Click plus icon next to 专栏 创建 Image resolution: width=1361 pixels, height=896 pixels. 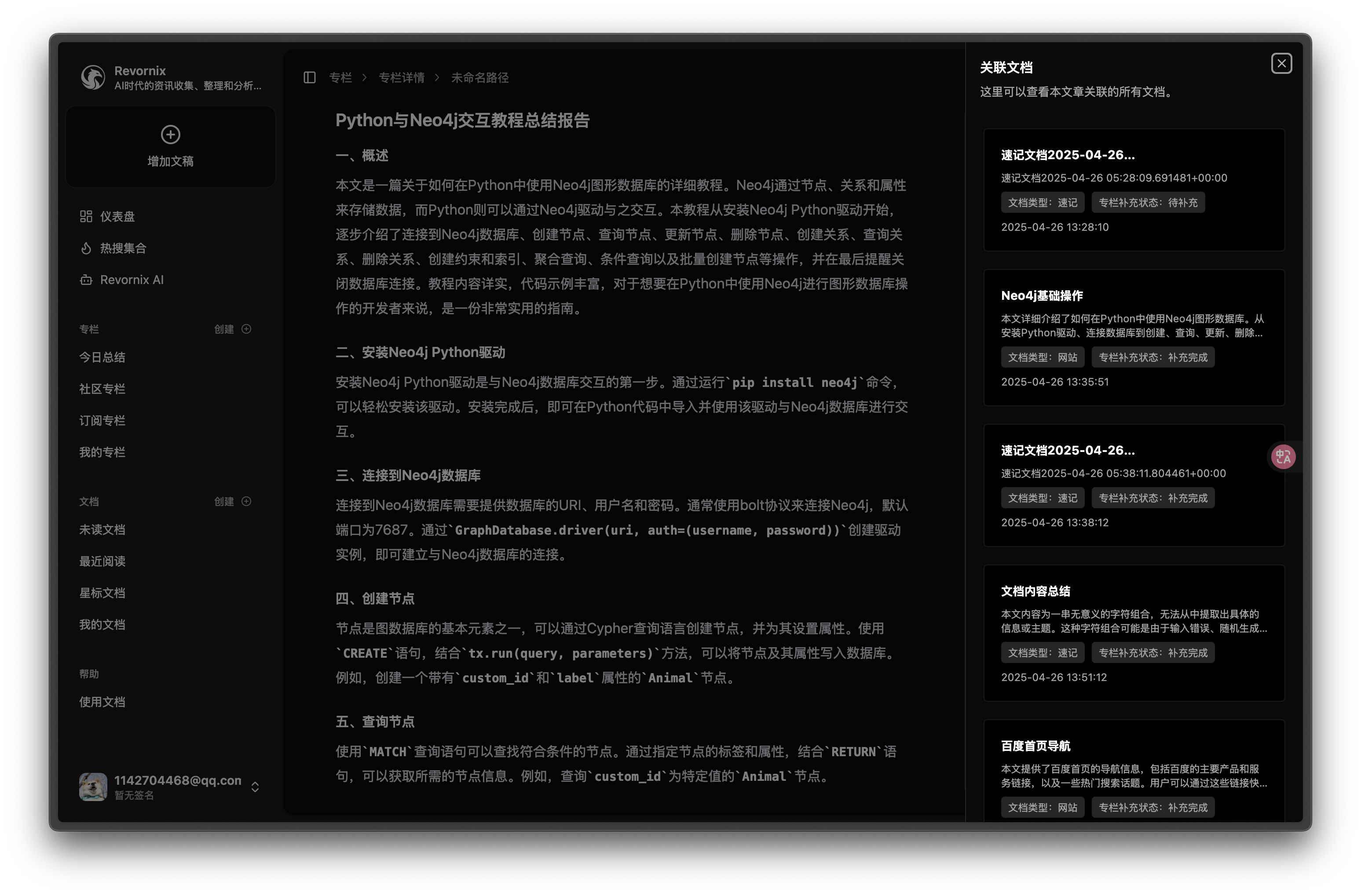[246, 329]
